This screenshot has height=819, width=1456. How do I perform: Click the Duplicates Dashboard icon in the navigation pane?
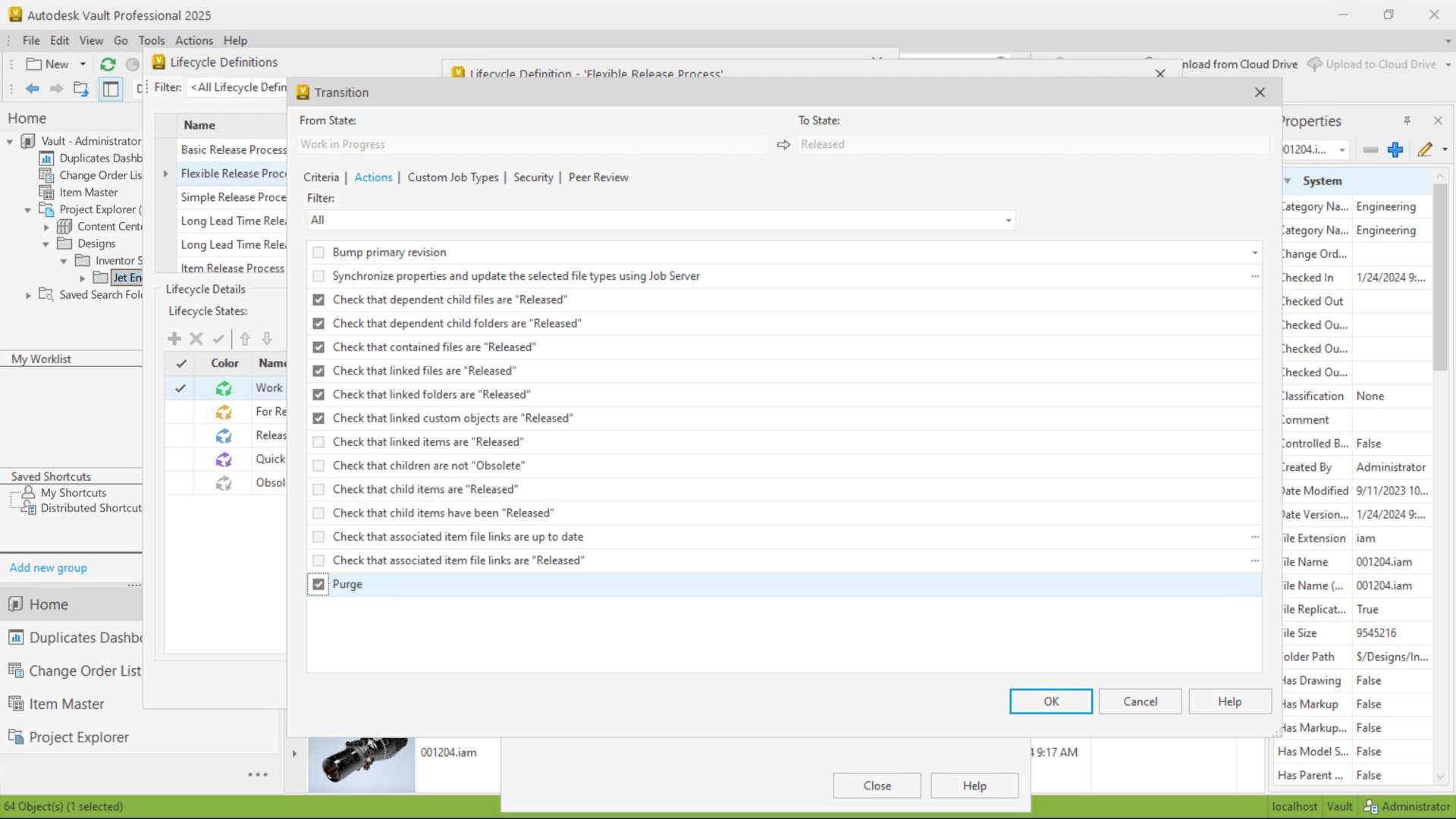pyautogui.click(x=15, y=638)
